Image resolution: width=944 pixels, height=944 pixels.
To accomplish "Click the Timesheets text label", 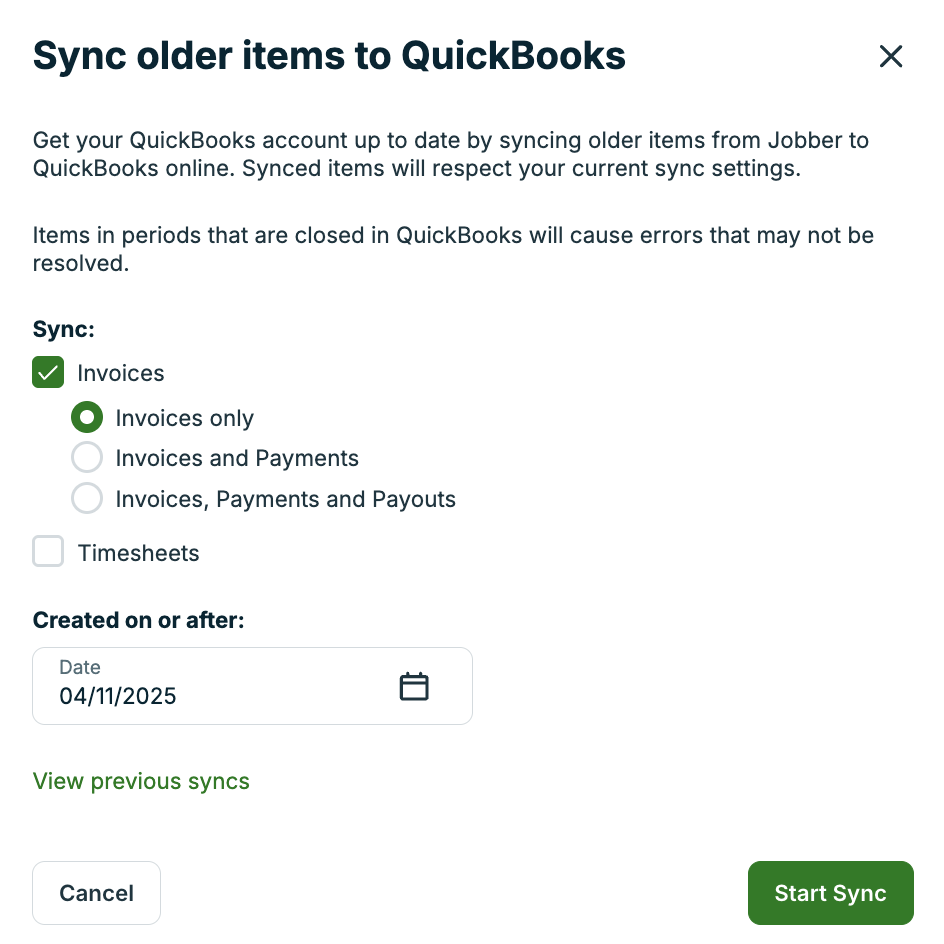I will pyautogui.click(x=138, y=553).
